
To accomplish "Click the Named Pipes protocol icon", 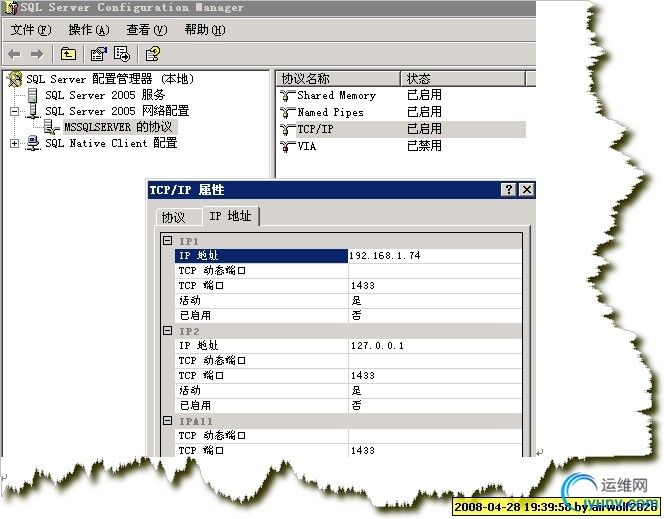I will pyautogui.click(x=287, y=113).
